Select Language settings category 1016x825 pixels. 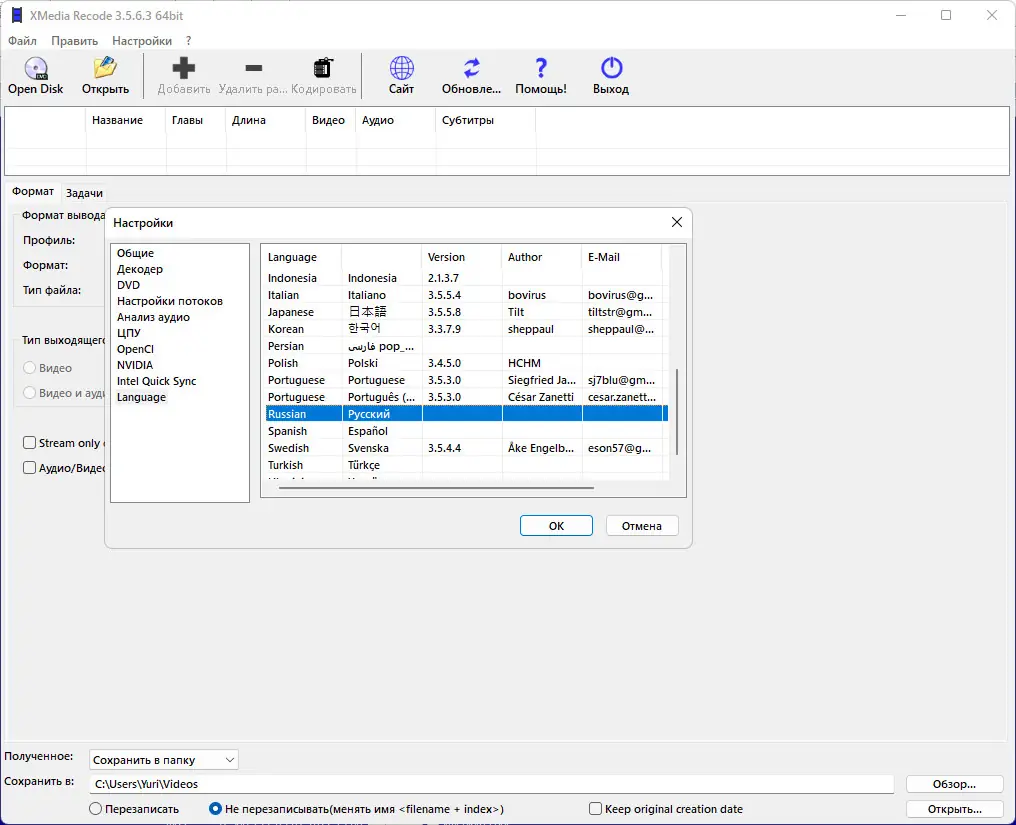(141, 397)
